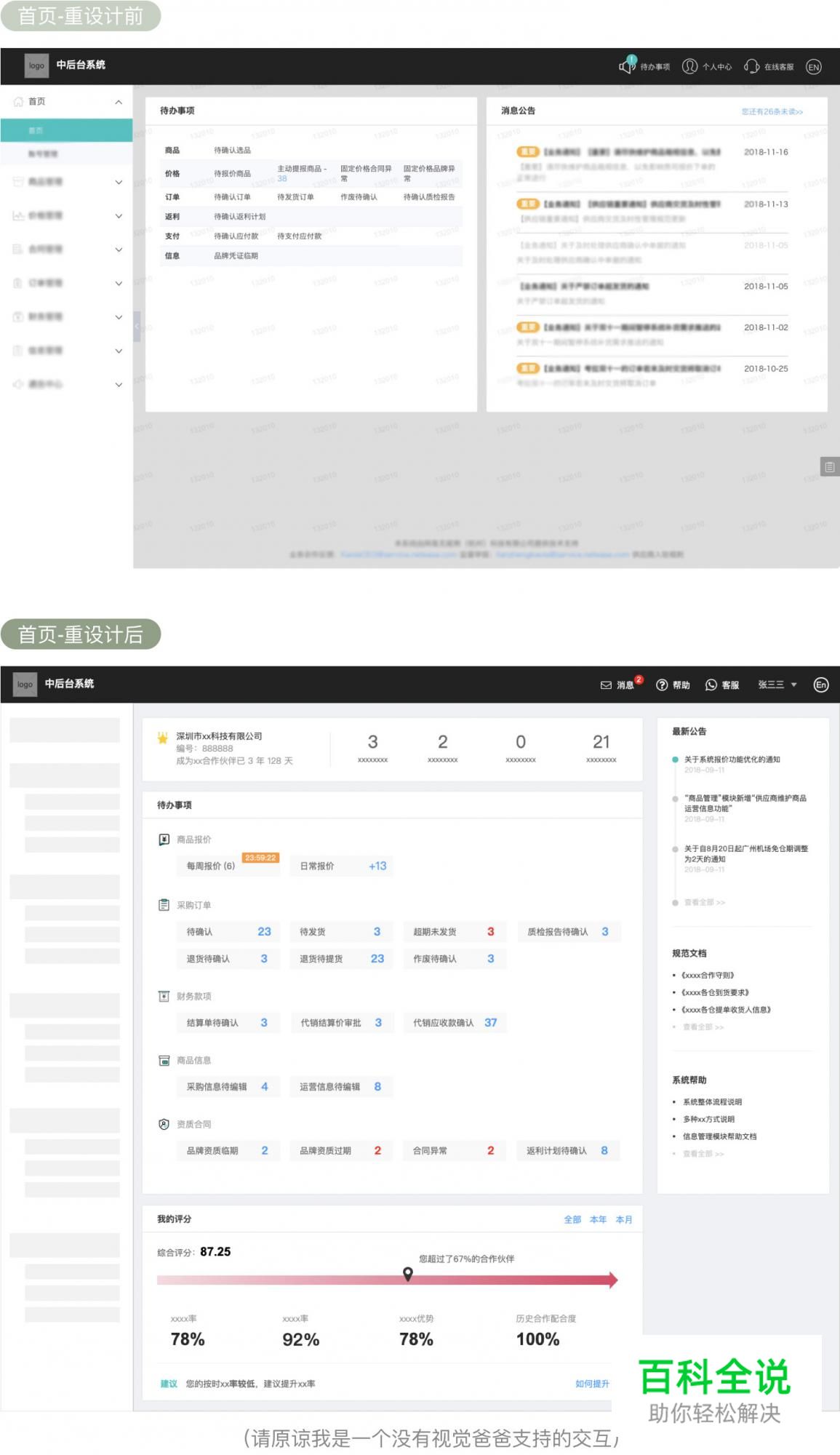Image resolution: width=840 pixels, height=1455 pixels.
Task: Click the 财务款项 section icon
Action: pyautogui.click(x=164, y=996)
